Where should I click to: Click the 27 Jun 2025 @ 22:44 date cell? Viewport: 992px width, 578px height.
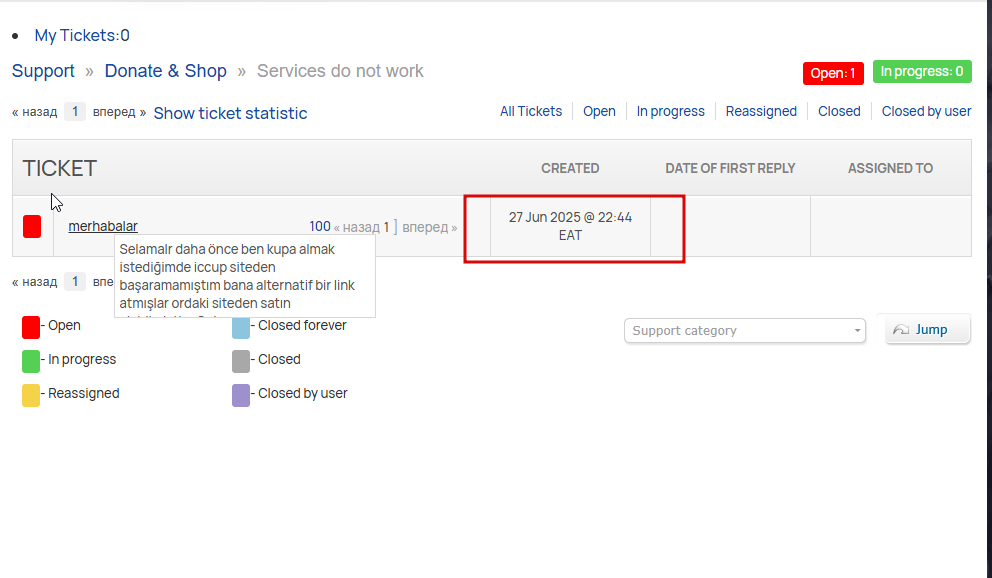[570, 226]
